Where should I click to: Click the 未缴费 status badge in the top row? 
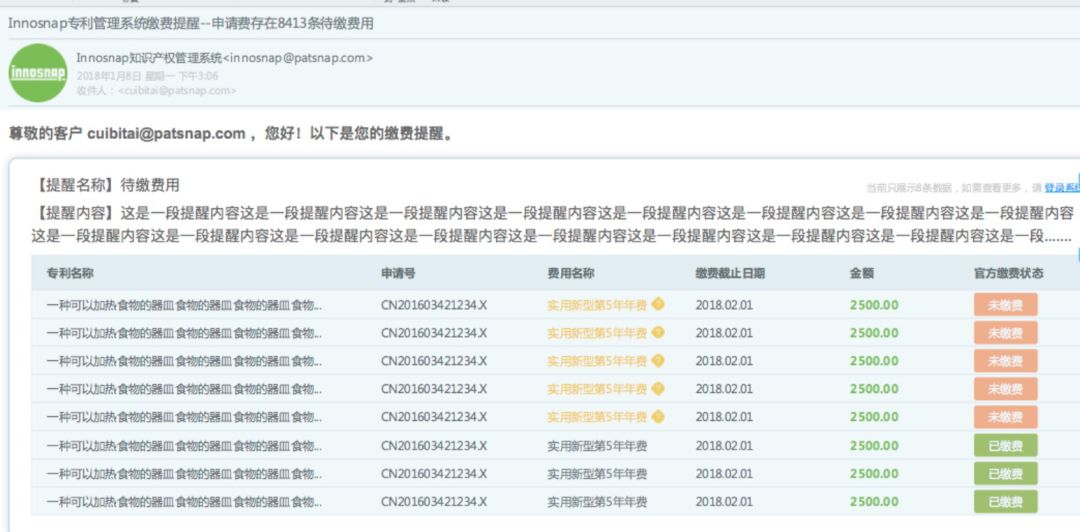coord(1005,305)
